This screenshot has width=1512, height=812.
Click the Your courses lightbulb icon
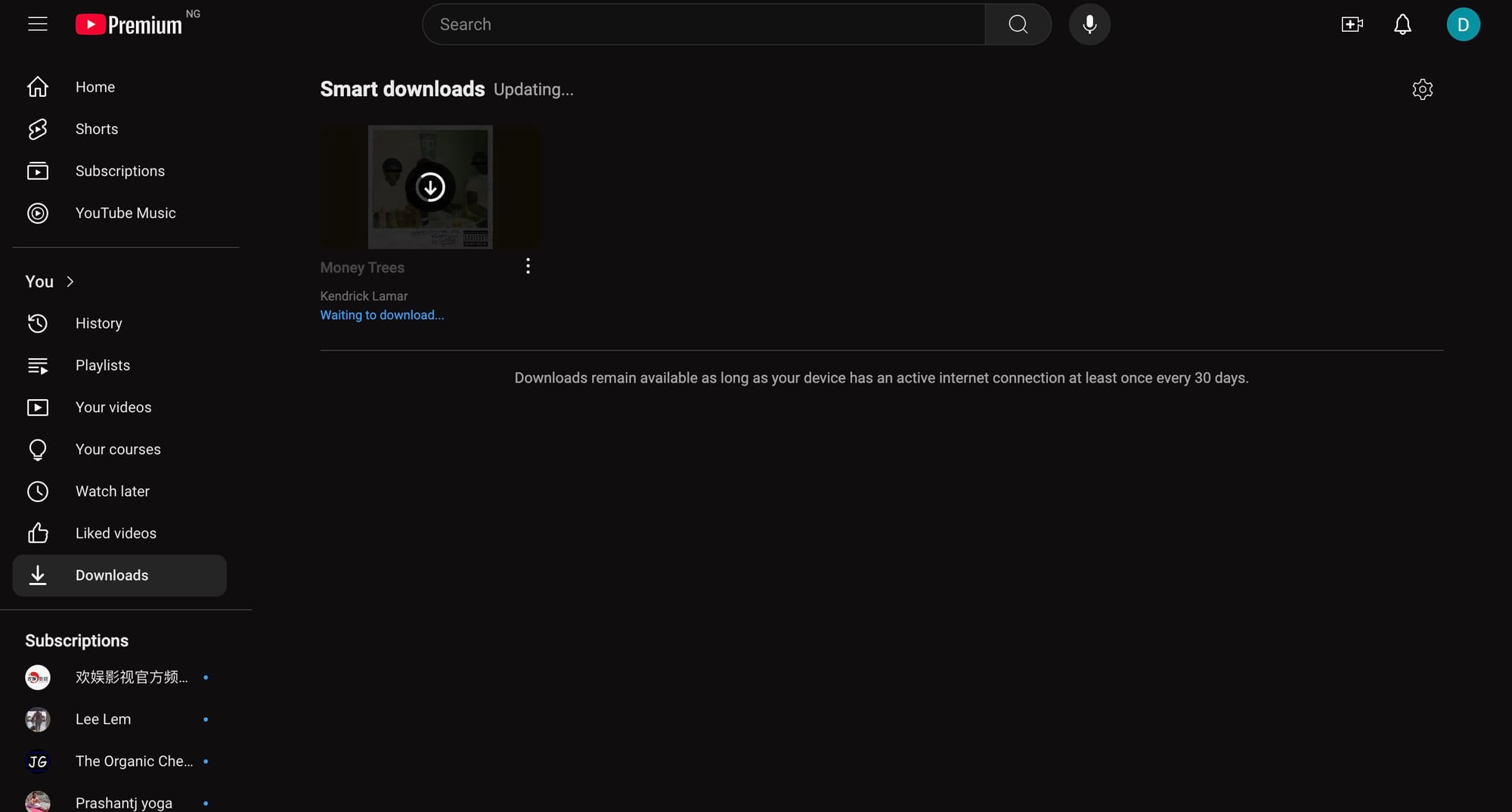coord(38,450)
